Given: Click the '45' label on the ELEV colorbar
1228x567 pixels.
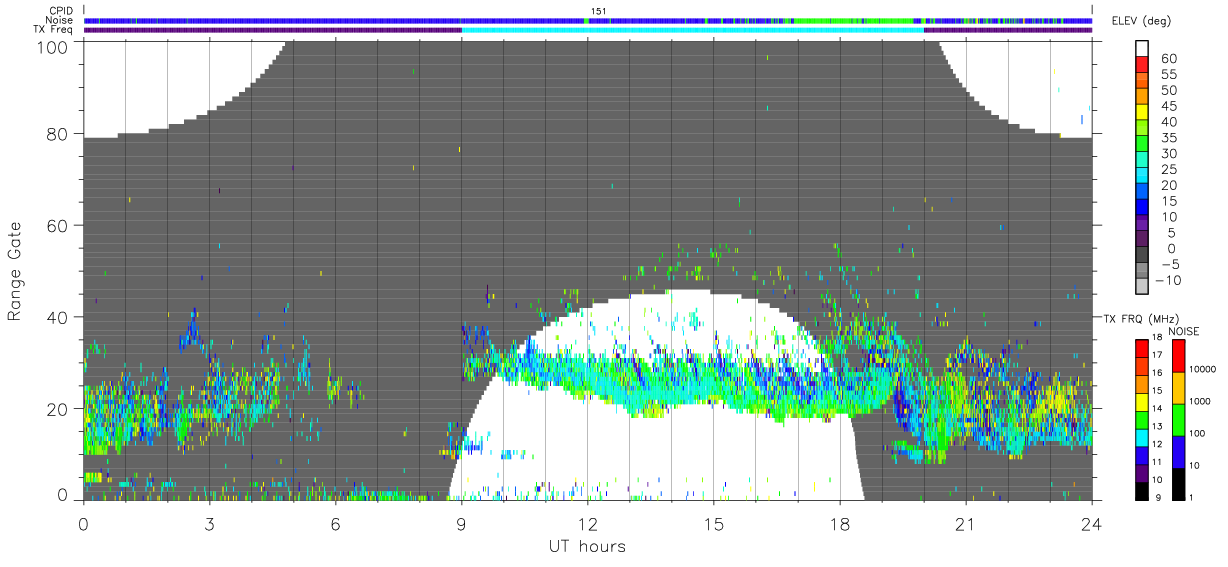Looking at the screenshot, I should coord(1167,107).
